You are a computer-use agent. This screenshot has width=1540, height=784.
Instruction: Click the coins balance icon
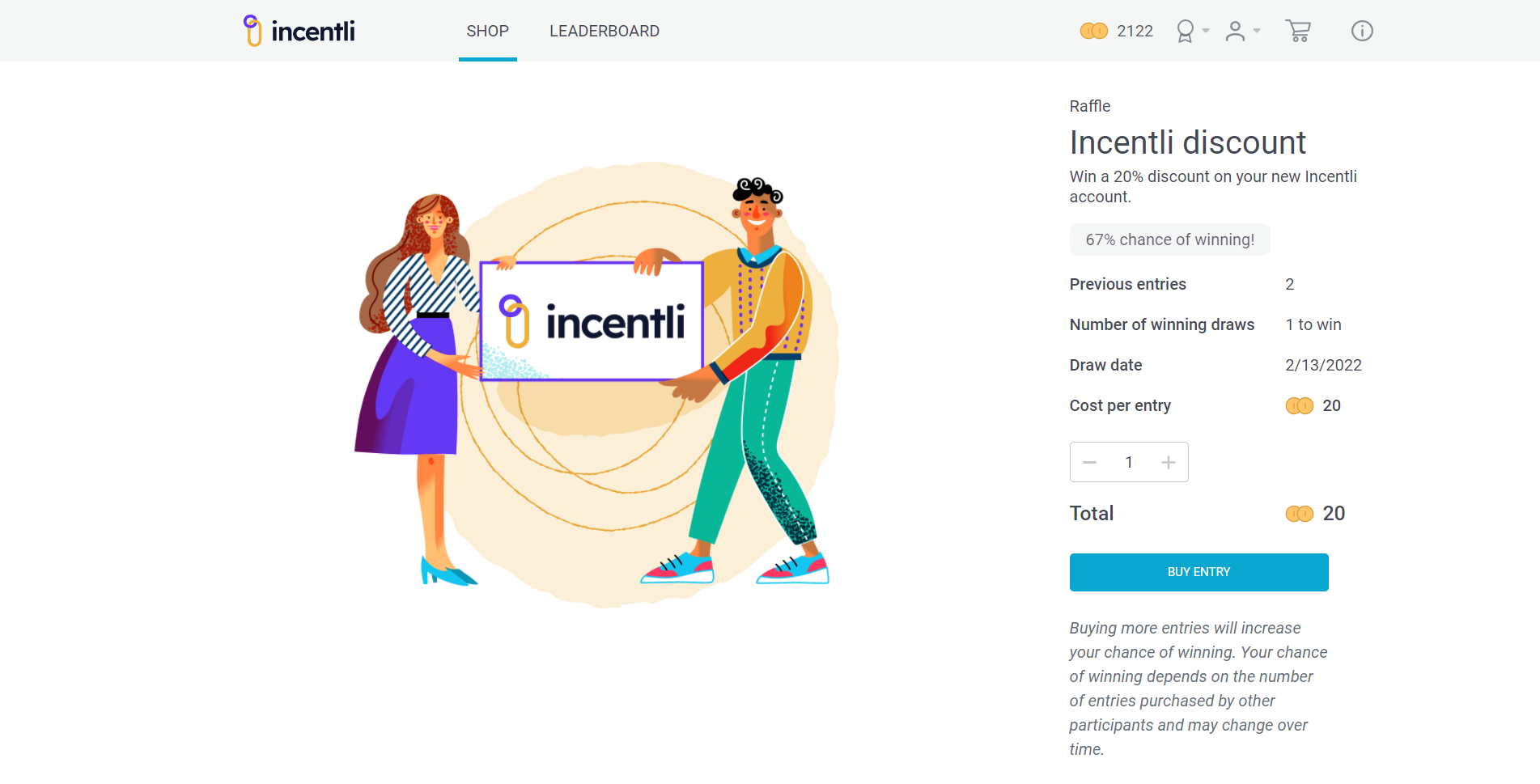tap(1093, 31)
